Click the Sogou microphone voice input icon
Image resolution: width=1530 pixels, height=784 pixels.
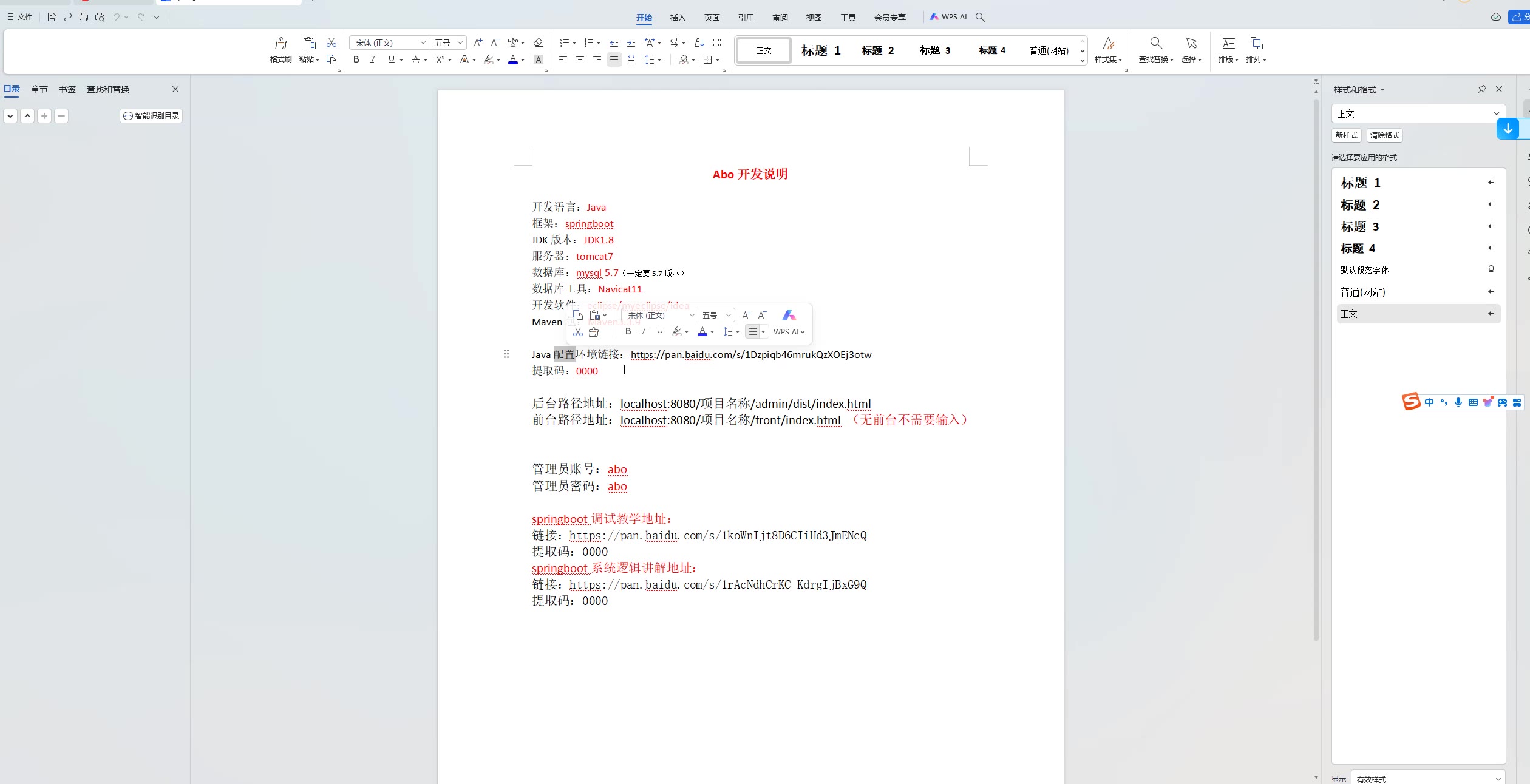pos(1458,402)
